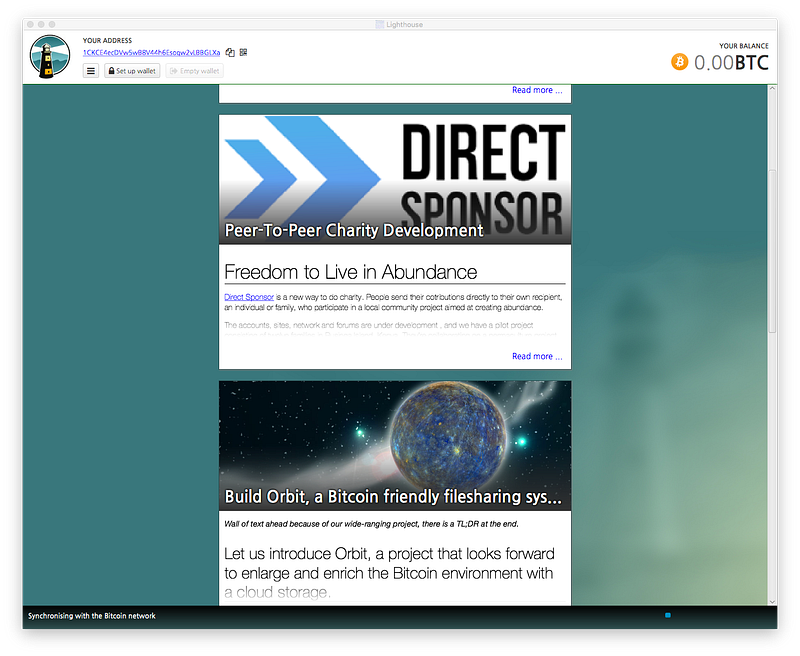
Task: Open Read more on the top project card
Action: 537,90
